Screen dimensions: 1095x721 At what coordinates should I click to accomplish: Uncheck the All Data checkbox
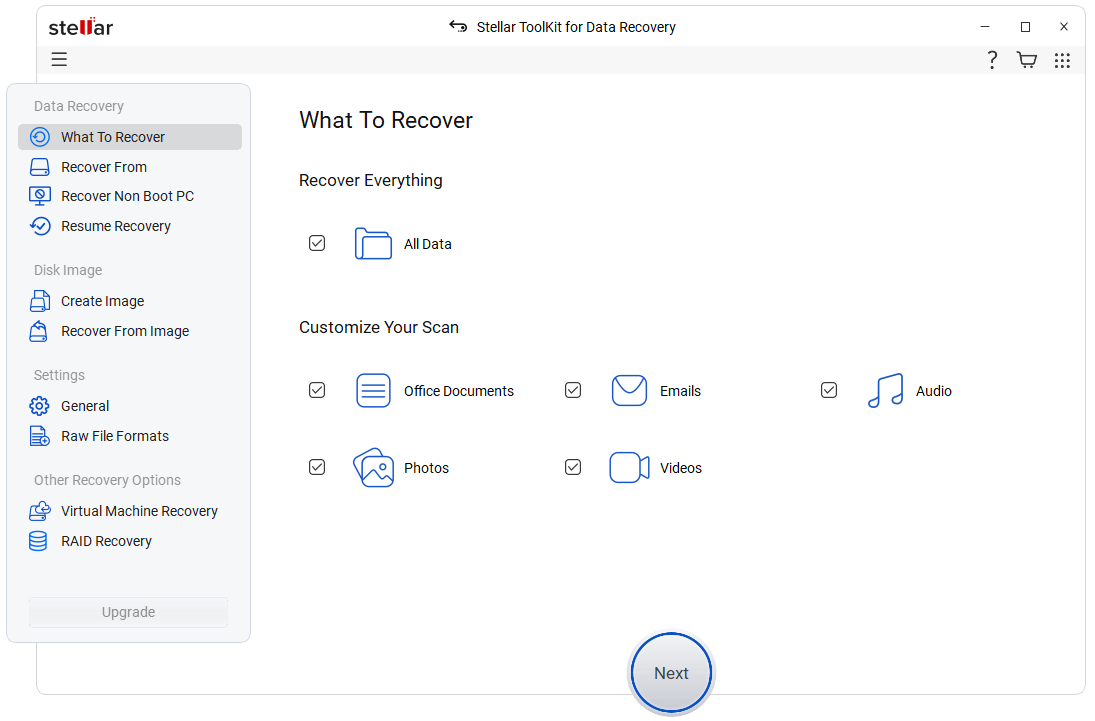click(x=317, y=243)
